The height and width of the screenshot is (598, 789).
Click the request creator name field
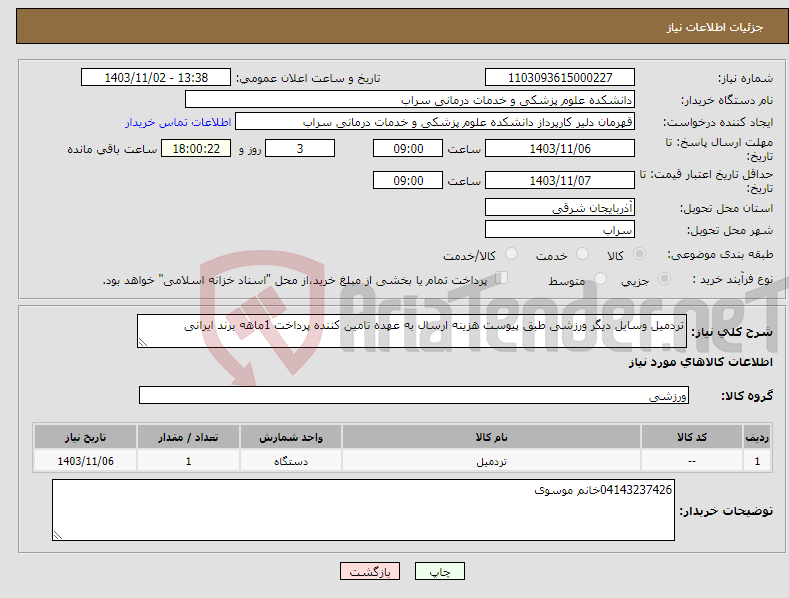point(435,122)
